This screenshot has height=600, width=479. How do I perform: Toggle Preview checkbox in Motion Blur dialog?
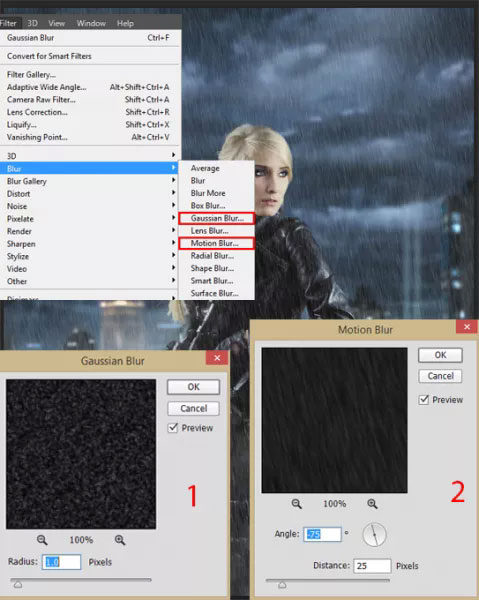424,400
